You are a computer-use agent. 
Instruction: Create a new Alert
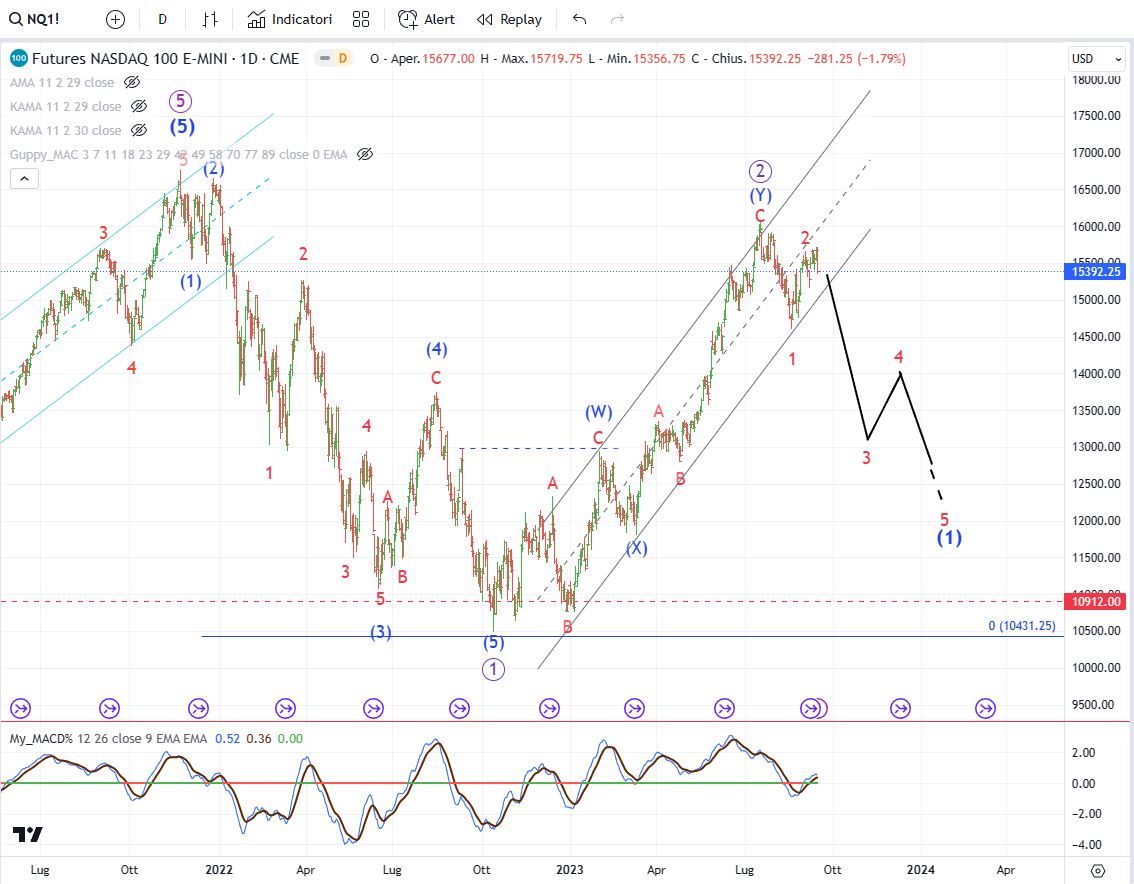pyautogui.click(x=426, y=20)
